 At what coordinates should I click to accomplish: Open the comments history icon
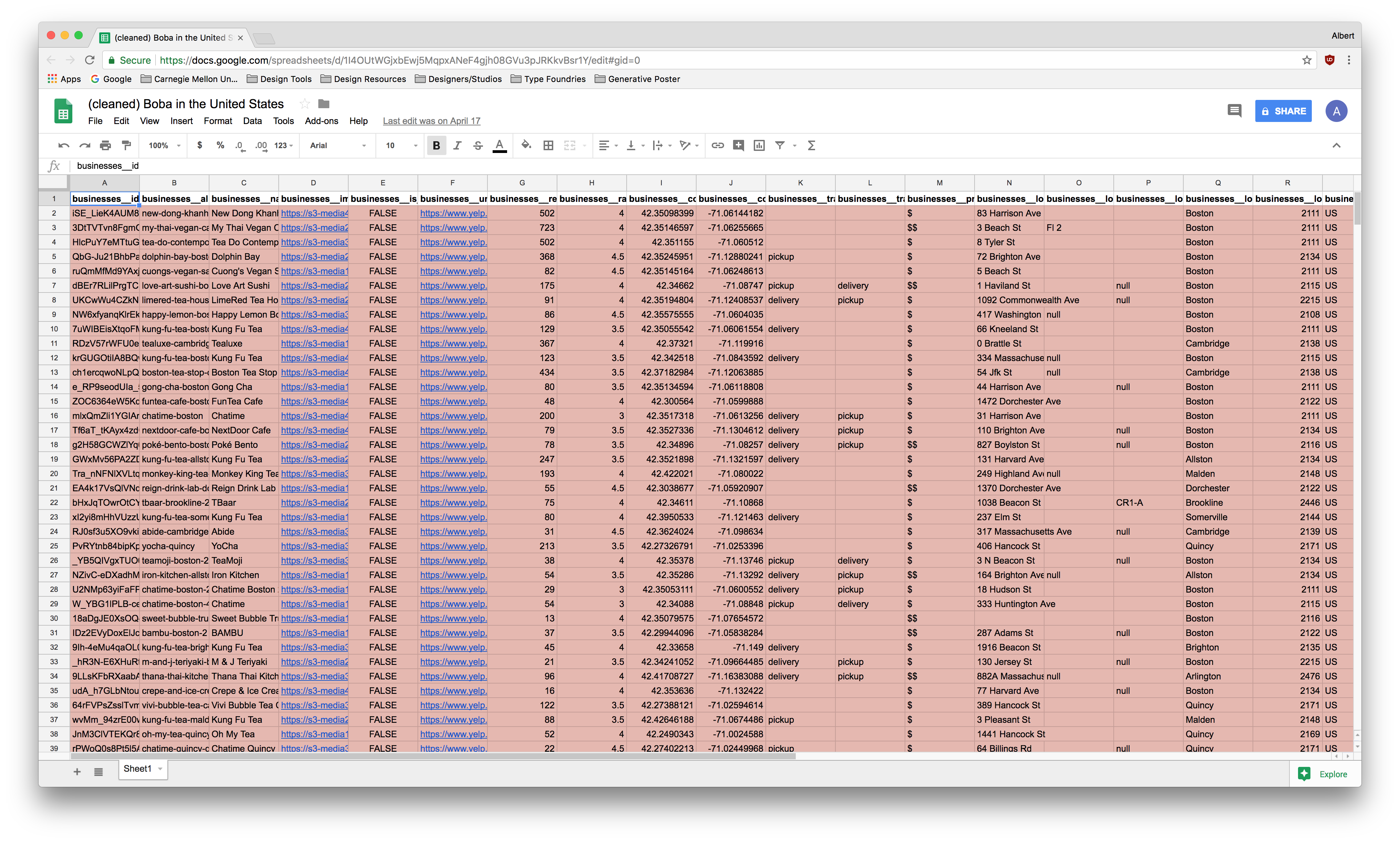pyautogui.click(x=1234, y=111)
